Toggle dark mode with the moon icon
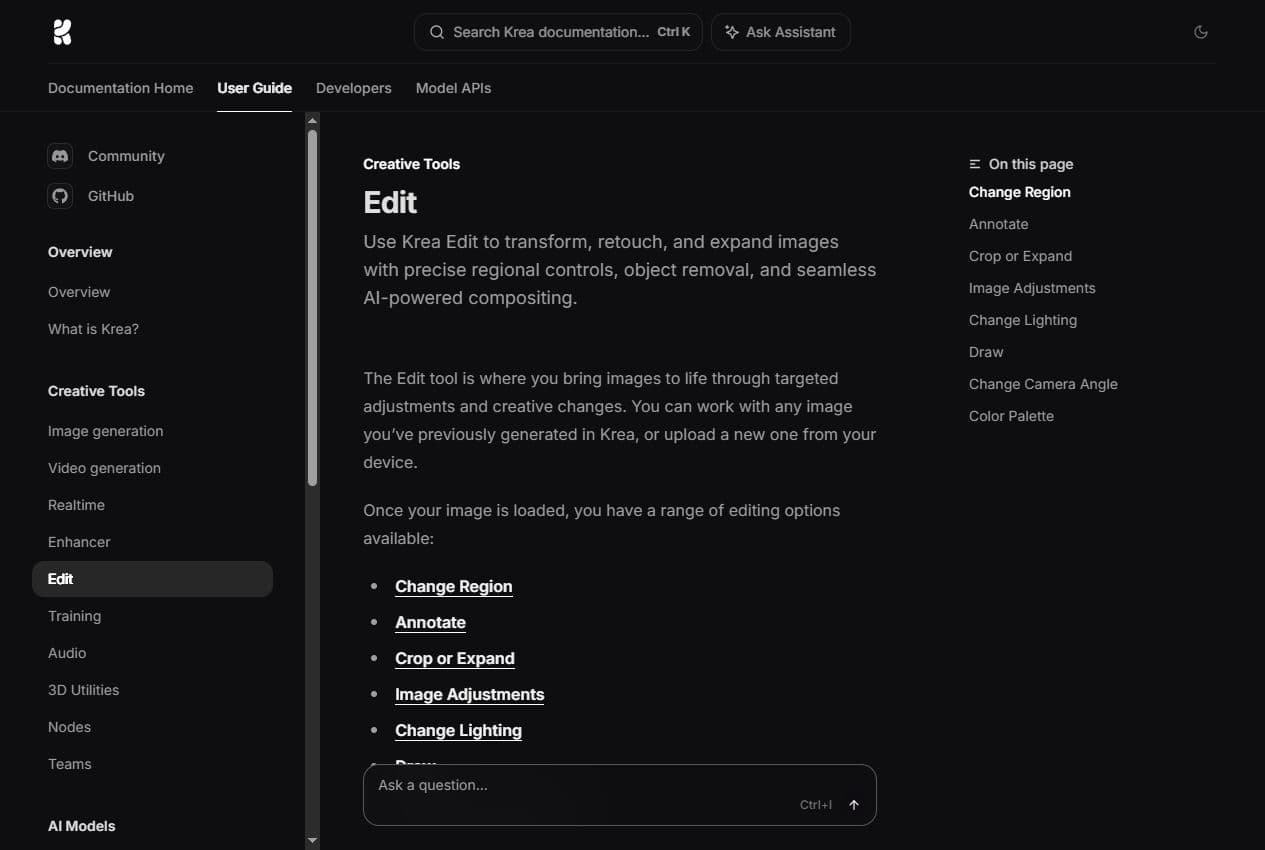Screen dimensions: 1265x850 pyautogui.click(x=1201, y=32)
